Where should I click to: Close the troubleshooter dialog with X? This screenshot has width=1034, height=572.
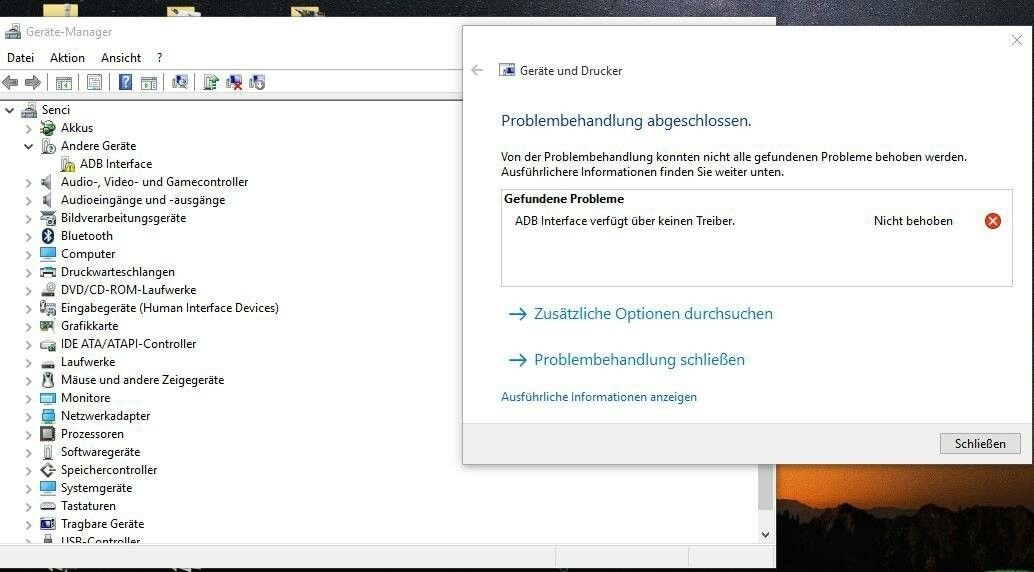pos(1016,41)
